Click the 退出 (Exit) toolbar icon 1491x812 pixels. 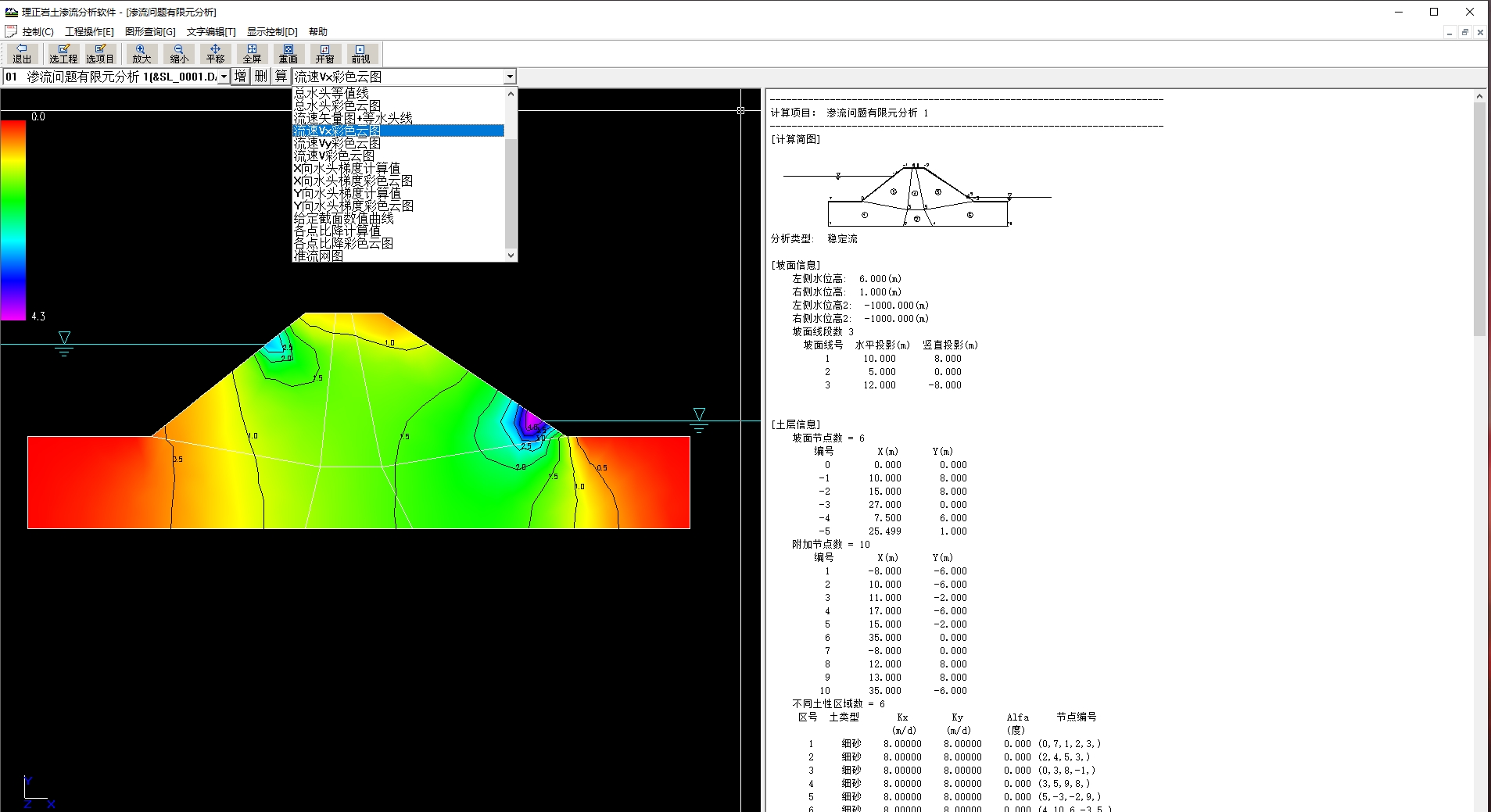click(x=22, y=54)
